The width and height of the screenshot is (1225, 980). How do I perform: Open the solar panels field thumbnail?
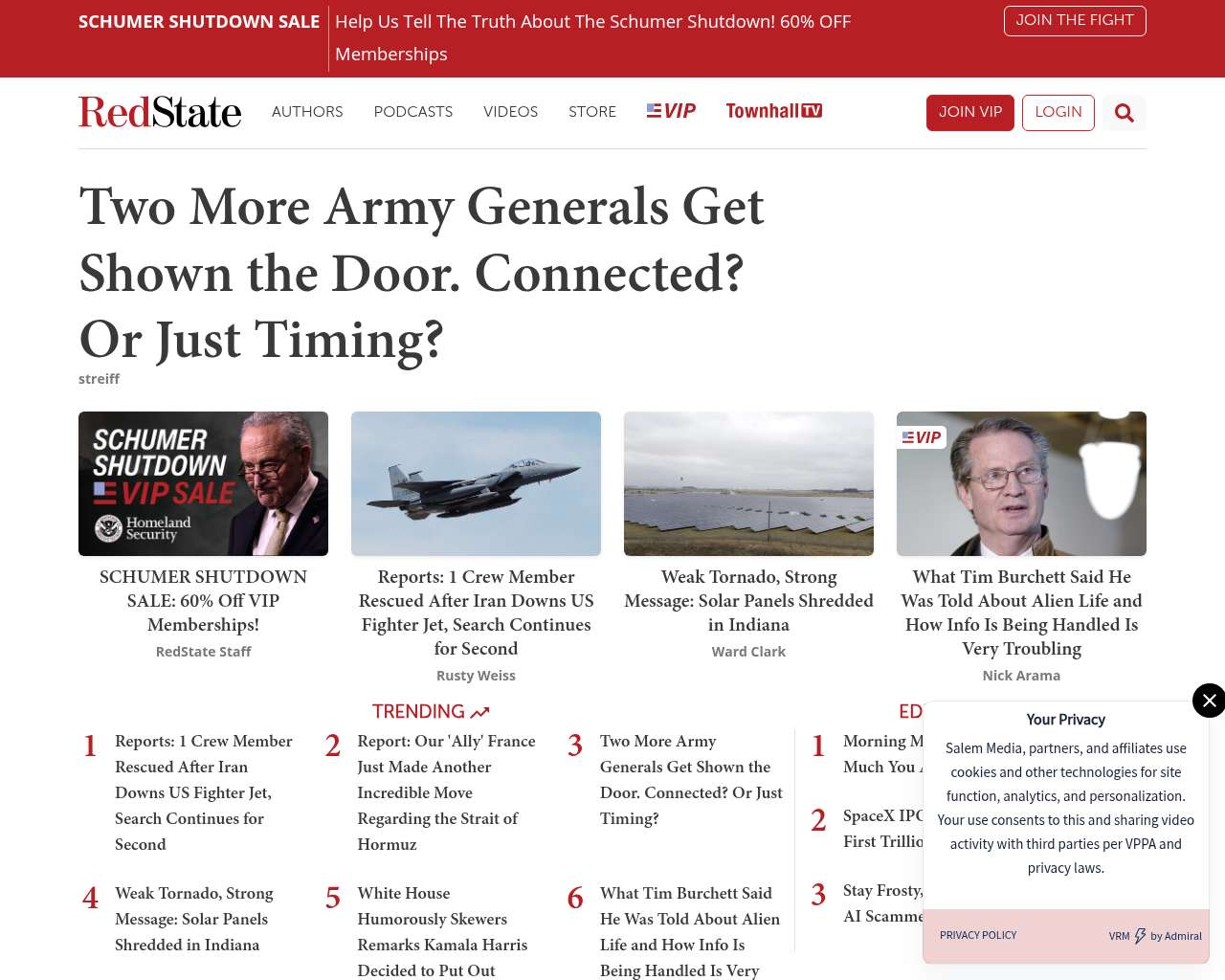(x=748, y=483)
